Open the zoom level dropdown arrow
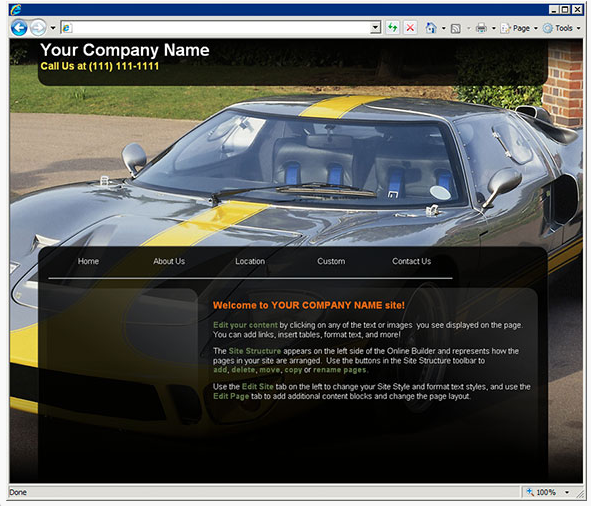 coord(567,492)
